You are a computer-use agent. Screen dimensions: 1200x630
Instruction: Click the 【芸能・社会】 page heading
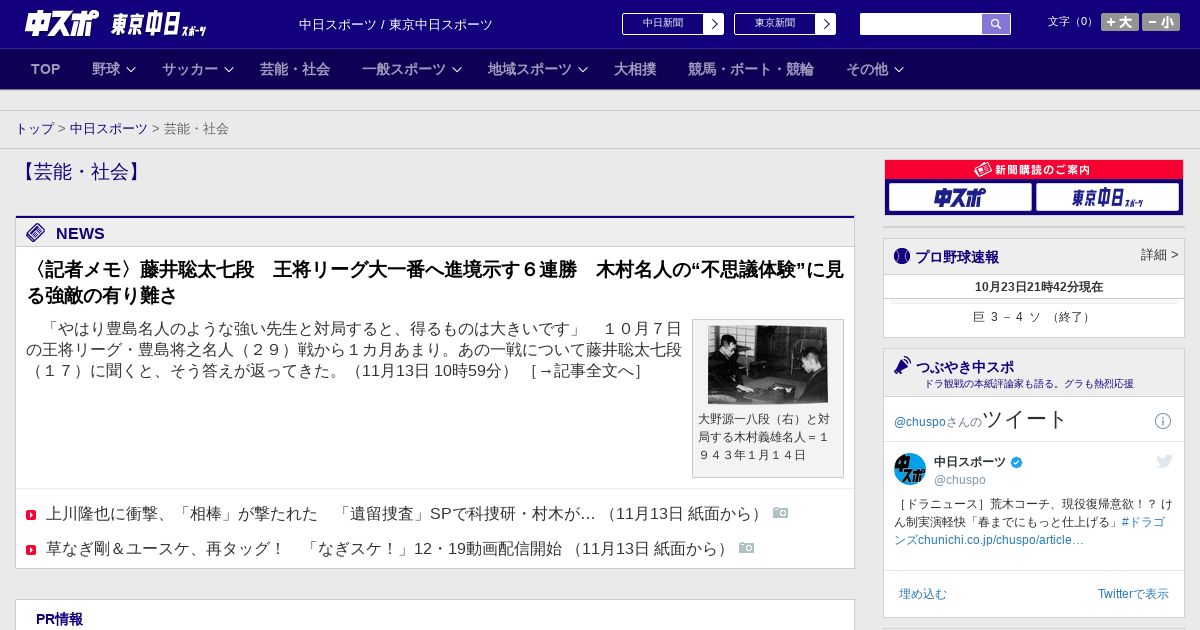click(x=81, y=172)
